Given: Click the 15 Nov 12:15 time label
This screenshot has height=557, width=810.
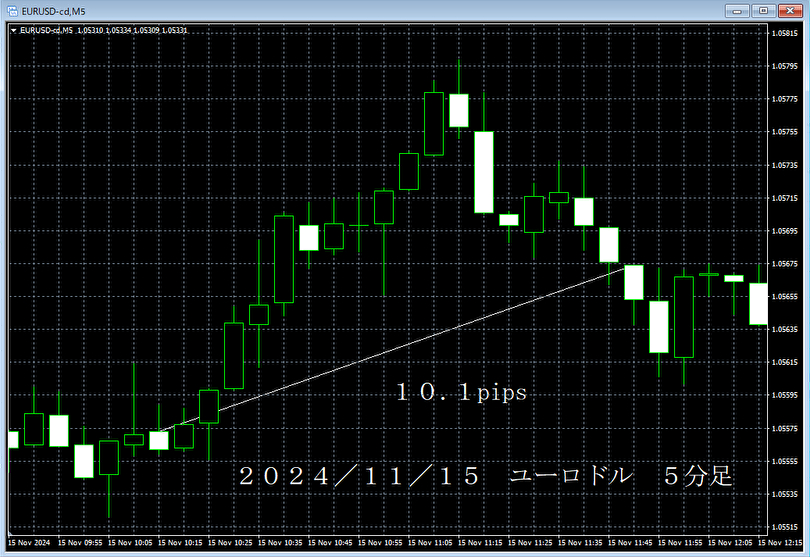Looking at the screenshot, I should pyautogui.click(x=780, y=543).
